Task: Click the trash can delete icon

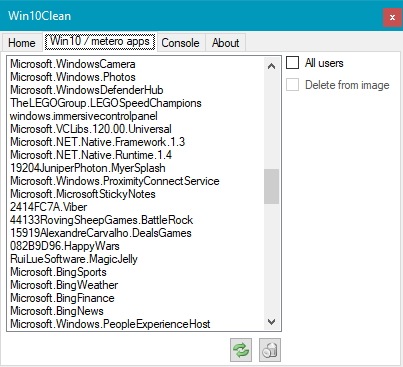Action: 270,350
